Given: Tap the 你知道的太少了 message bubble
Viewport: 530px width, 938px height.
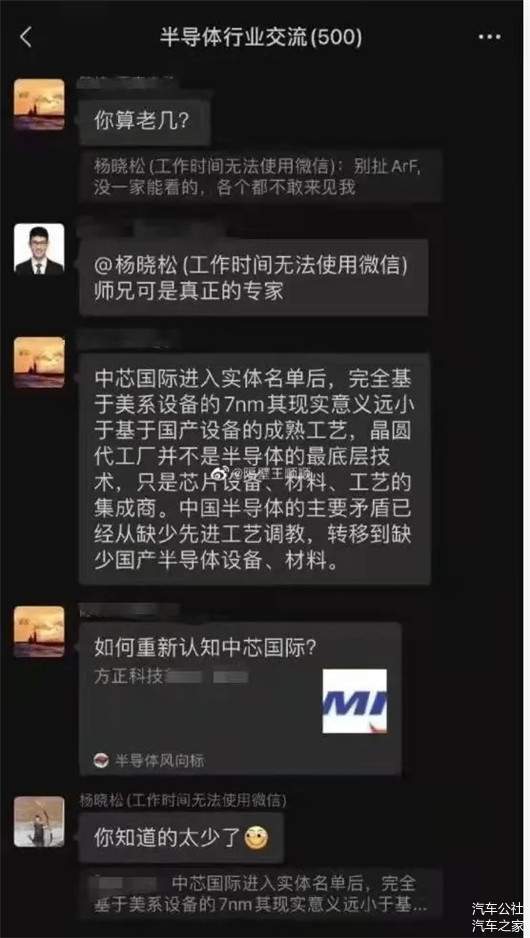Looking at the screenshot, I should (x=181, y=838).
